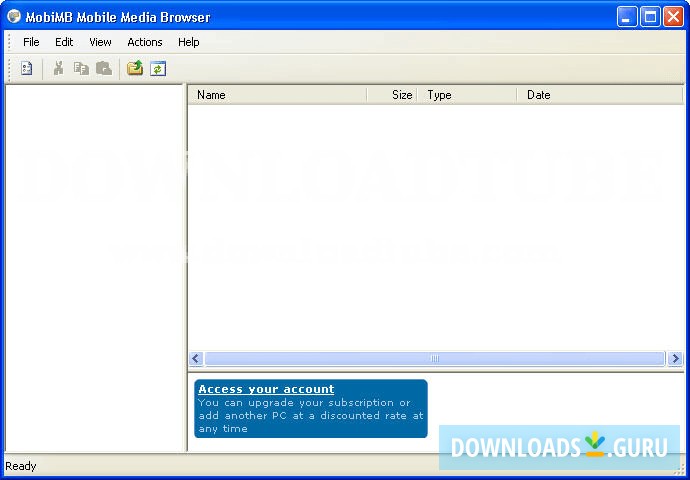
Task: Click the horizontal scrollbar thumb
Action: [435, 359]
